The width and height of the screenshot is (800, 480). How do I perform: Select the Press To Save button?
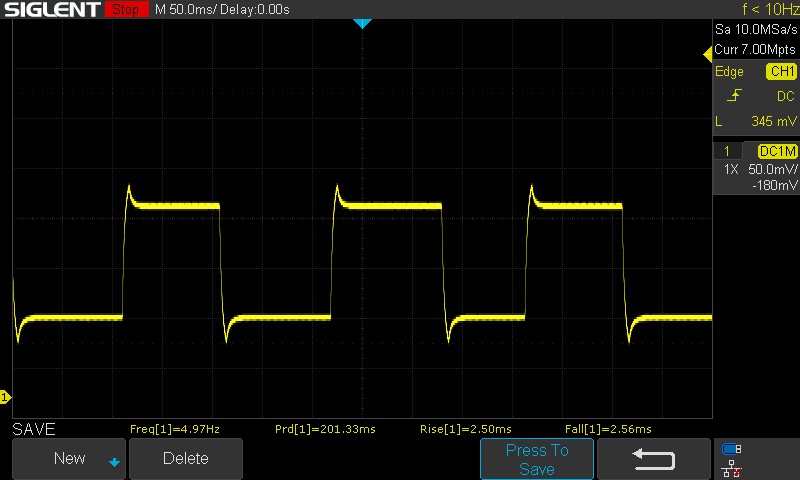coord(537,459)
